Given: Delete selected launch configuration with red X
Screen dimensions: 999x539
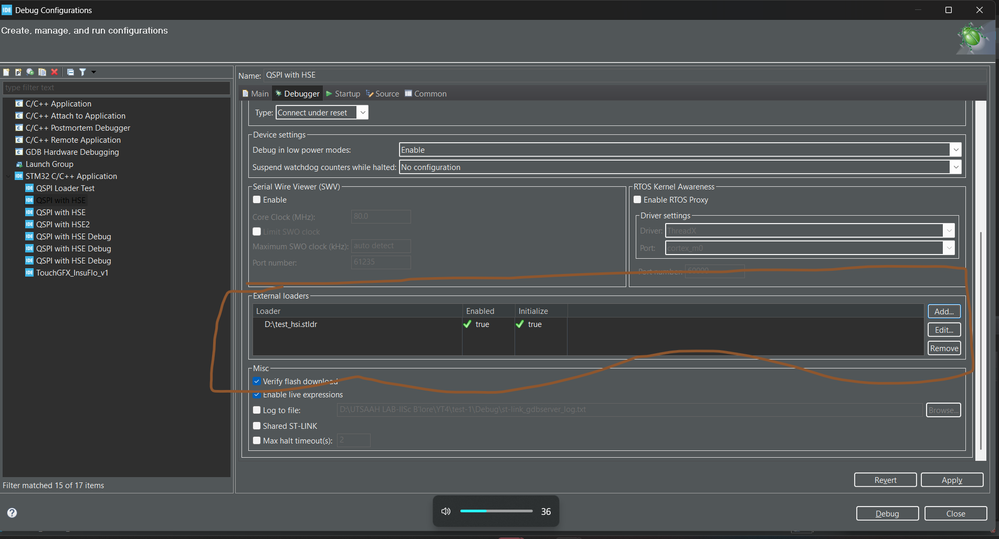Looking at the screenshot, I should tap(54, 72).
